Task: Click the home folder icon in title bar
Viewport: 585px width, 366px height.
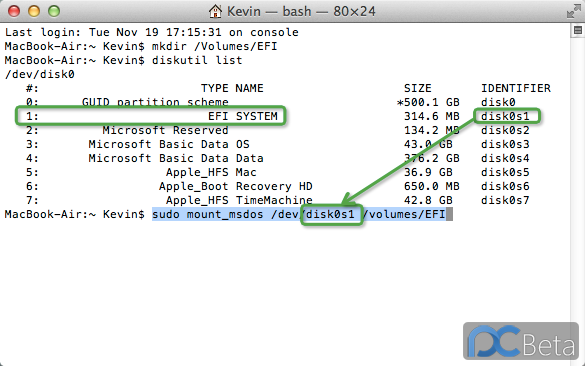Action: [x=215, y=11]
